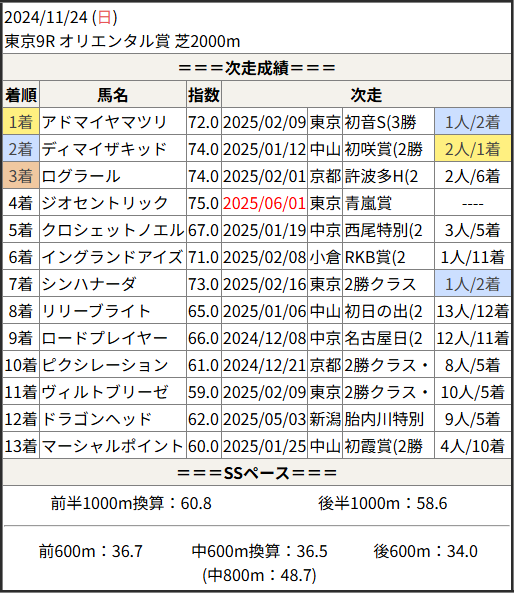Open the 胎内川特別 race entry
The width and height of the screenshot is (514, 593).
coord(384,419)
